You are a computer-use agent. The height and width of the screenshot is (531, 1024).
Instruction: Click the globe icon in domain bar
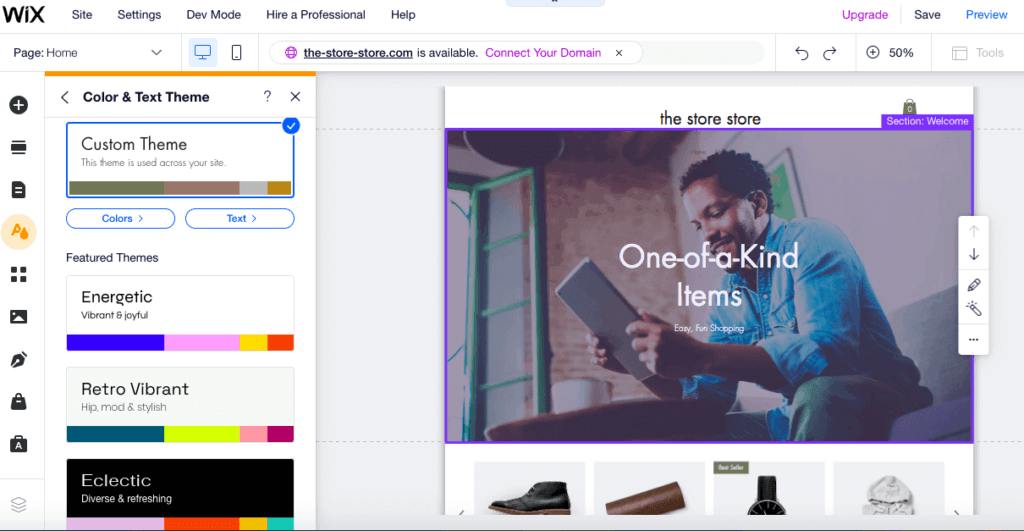(x=291, y=53)
